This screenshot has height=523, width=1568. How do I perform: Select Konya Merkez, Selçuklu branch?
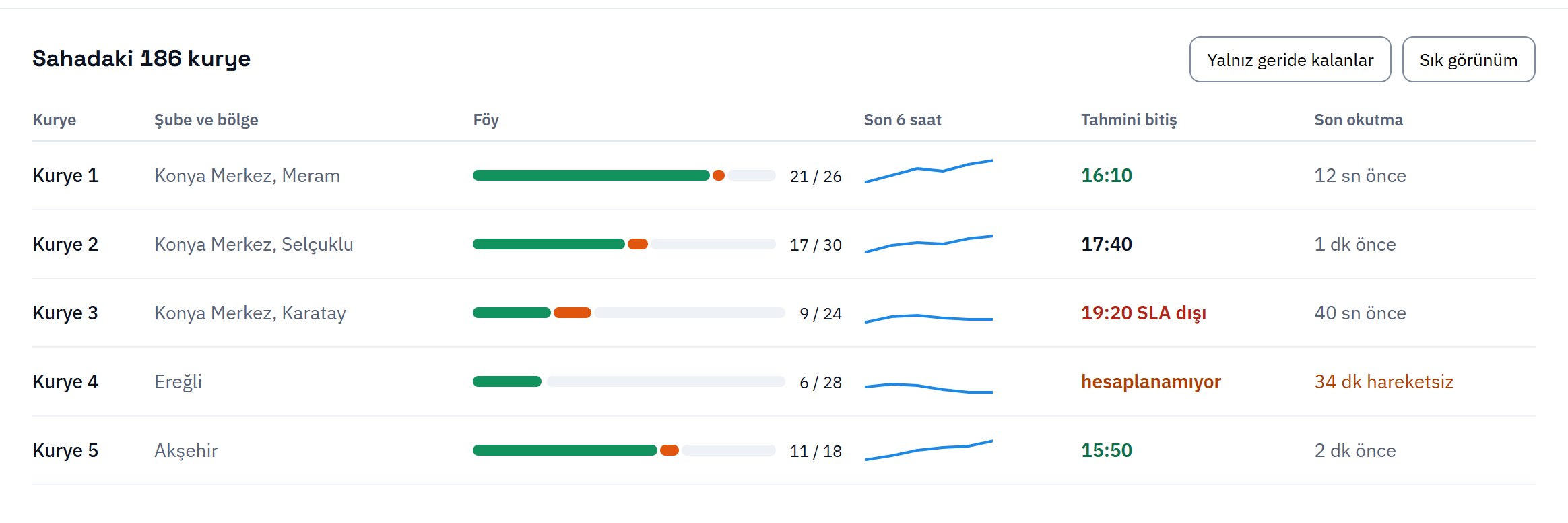[254, 244]
